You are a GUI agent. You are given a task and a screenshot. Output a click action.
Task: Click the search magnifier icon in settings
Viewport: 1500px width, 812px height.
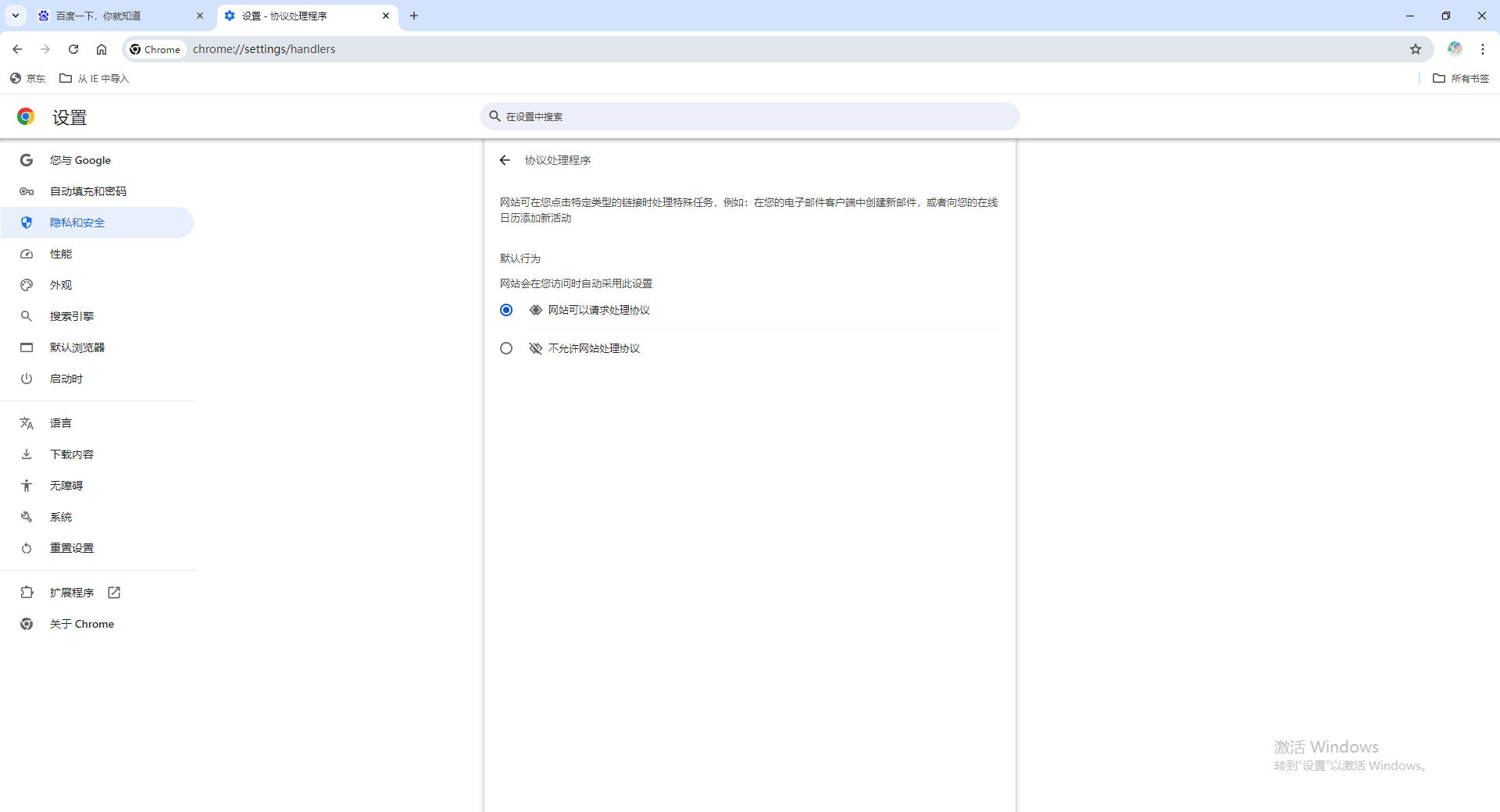pos(495,116)
